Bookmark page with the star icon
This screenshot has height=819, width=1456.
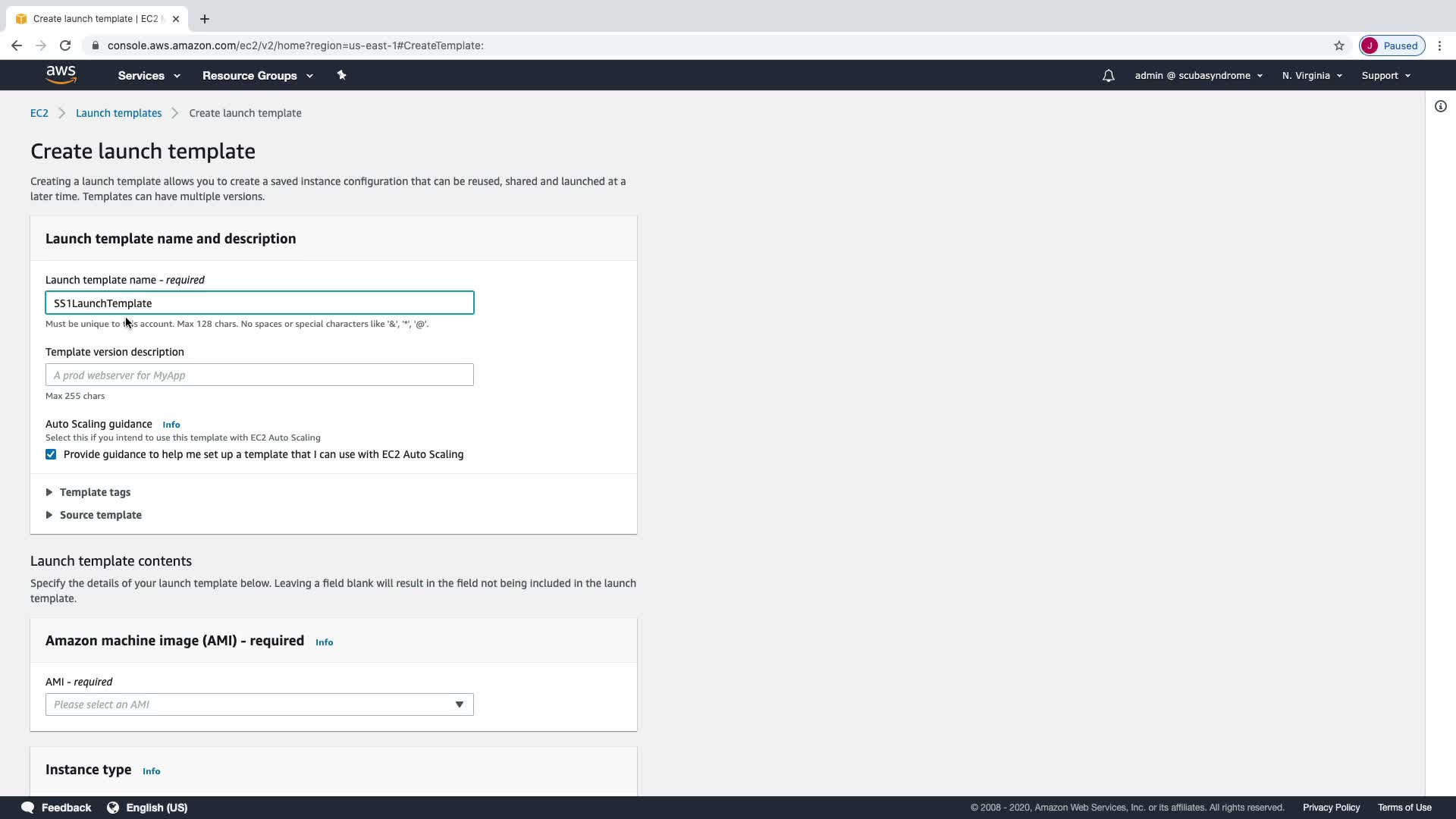tap(1339, 45)
